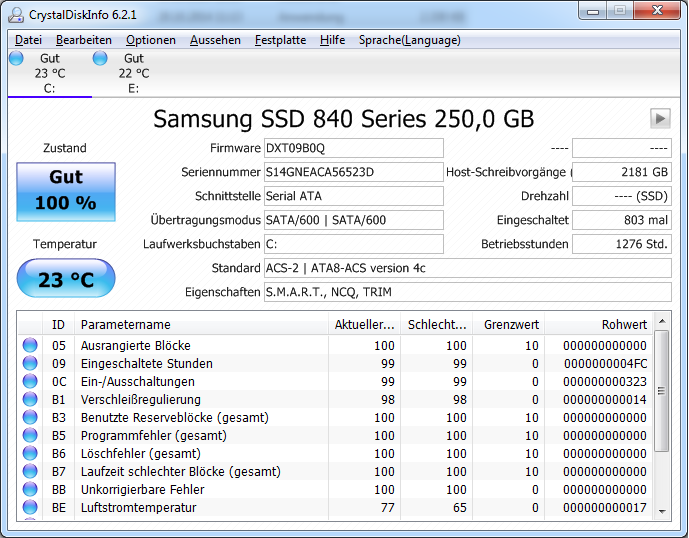Open the Festplatte menu
Screen dimensions: 689x538
[280, 40]
